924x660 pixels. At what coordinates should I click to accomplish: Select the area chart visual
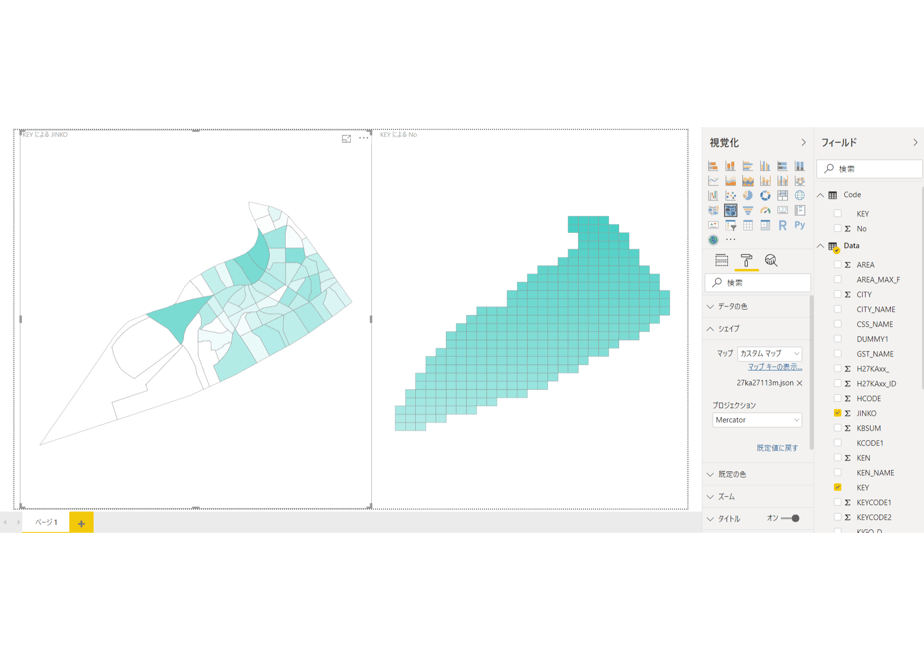point(730,180)
